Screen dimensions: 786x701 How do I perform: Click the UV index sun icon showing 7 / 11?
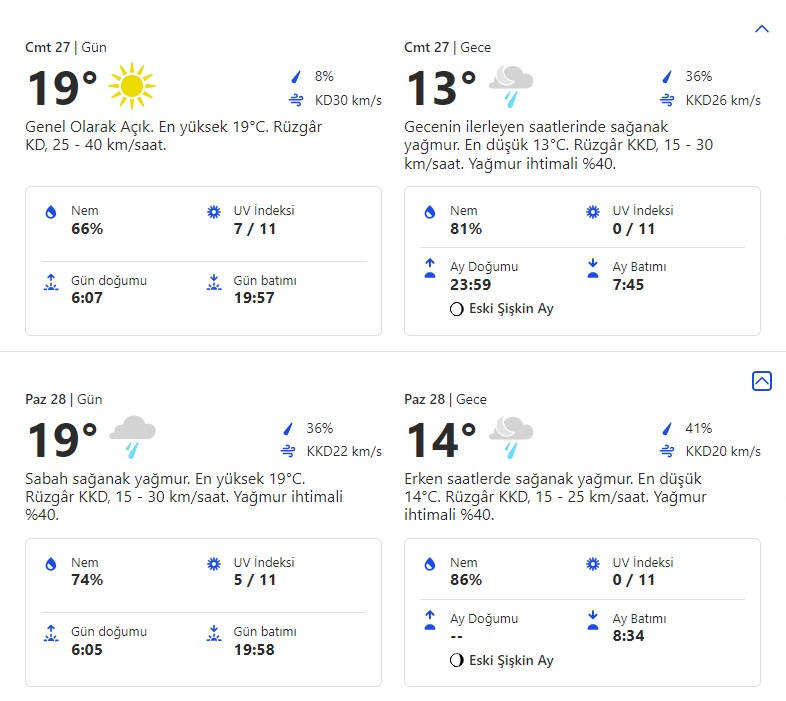coord(213,212)
